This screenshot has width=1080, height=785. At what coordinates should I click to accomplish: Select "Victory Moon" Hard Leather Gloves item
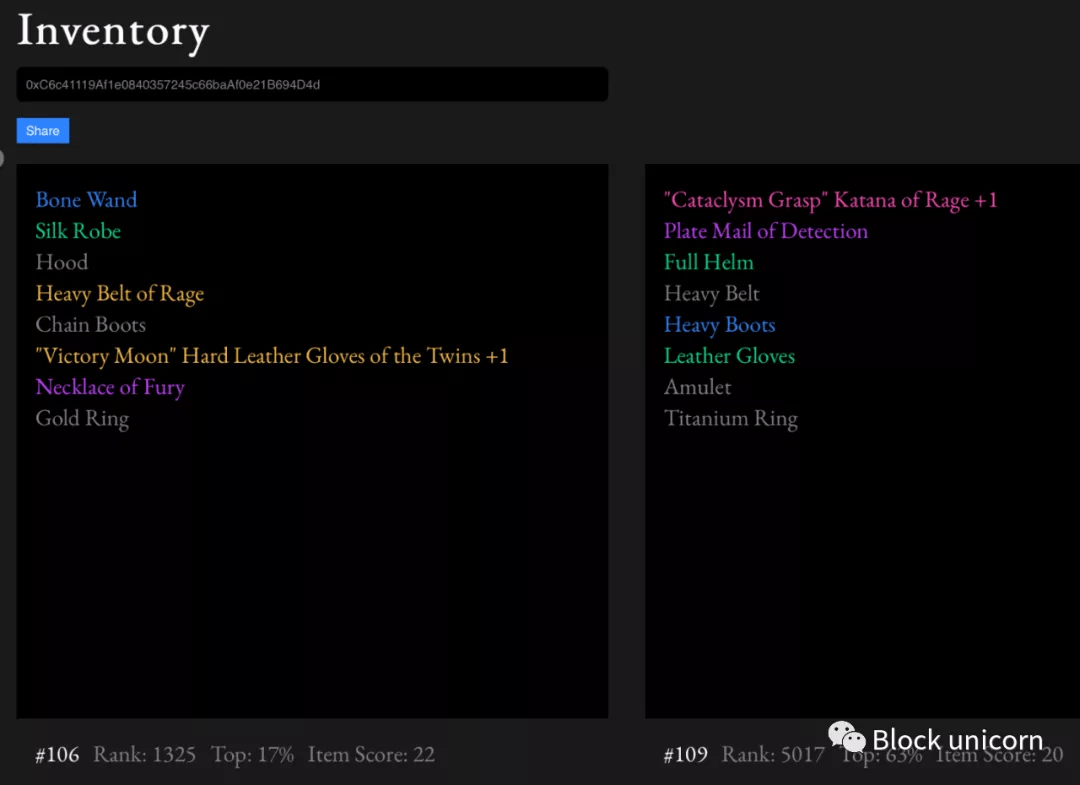pyautogui.click(x=272, y=356)
